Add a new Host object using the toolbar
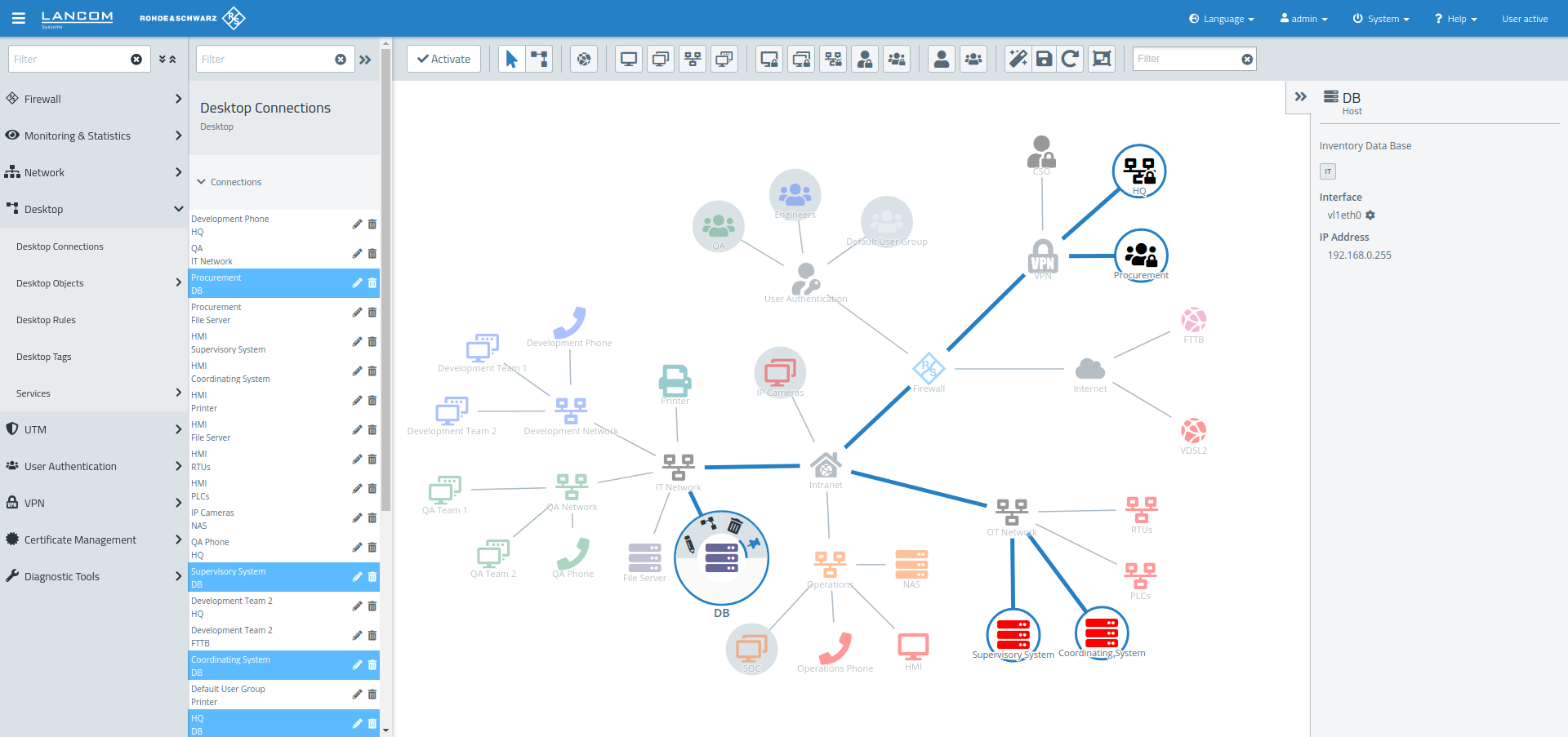1568x737 pixels. coord(628,58)
